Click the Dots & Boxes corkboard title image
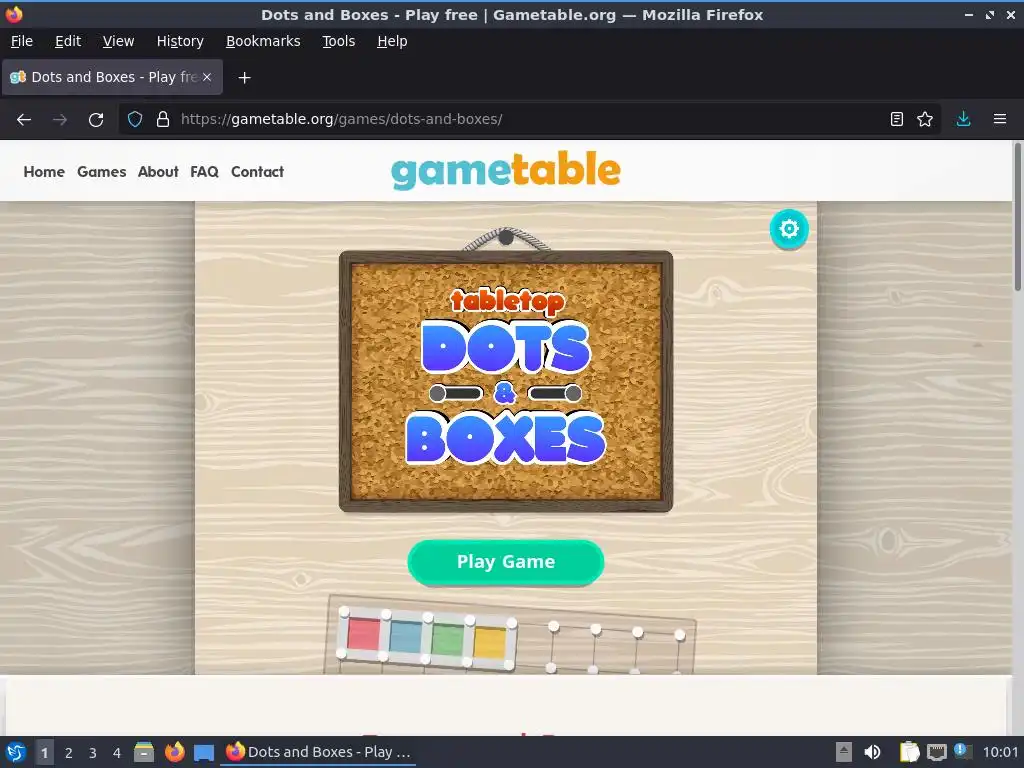 [506, 381]
